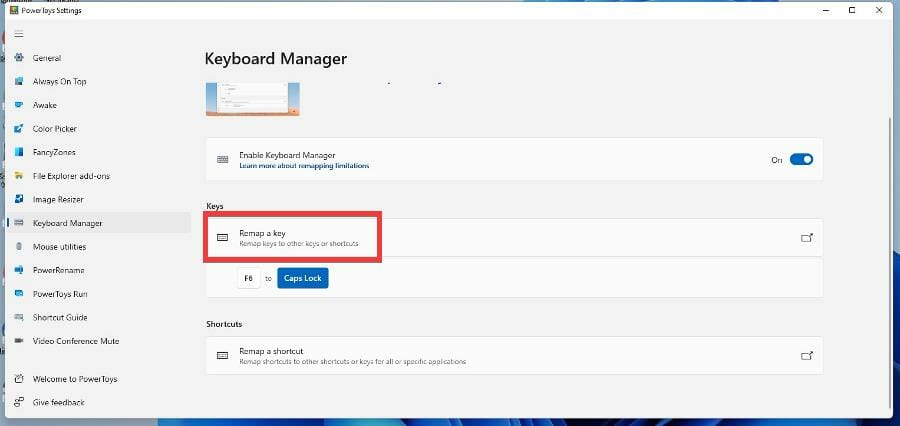Click the Awake cup icon
Screen dimensions: 900x426
point(19,105)
